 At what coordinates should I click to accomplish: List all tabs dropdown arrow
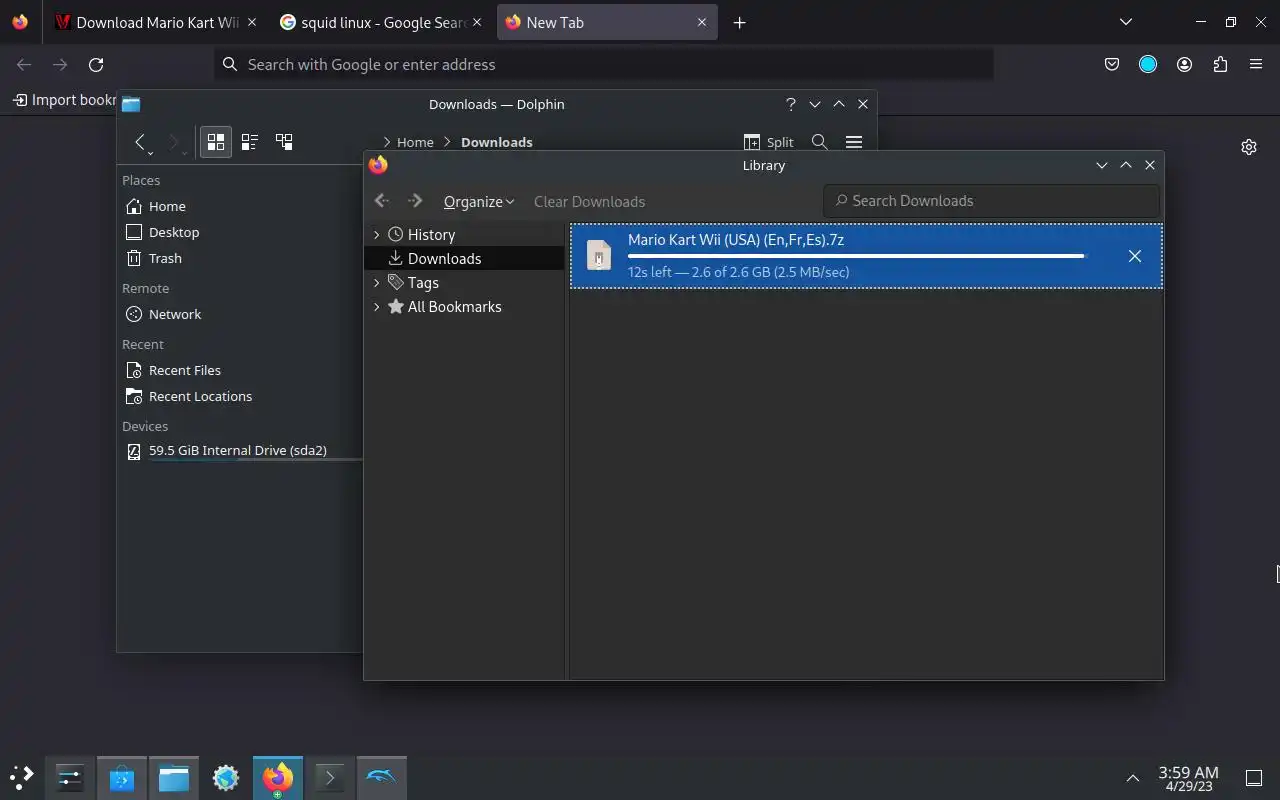coord(1125,22)
